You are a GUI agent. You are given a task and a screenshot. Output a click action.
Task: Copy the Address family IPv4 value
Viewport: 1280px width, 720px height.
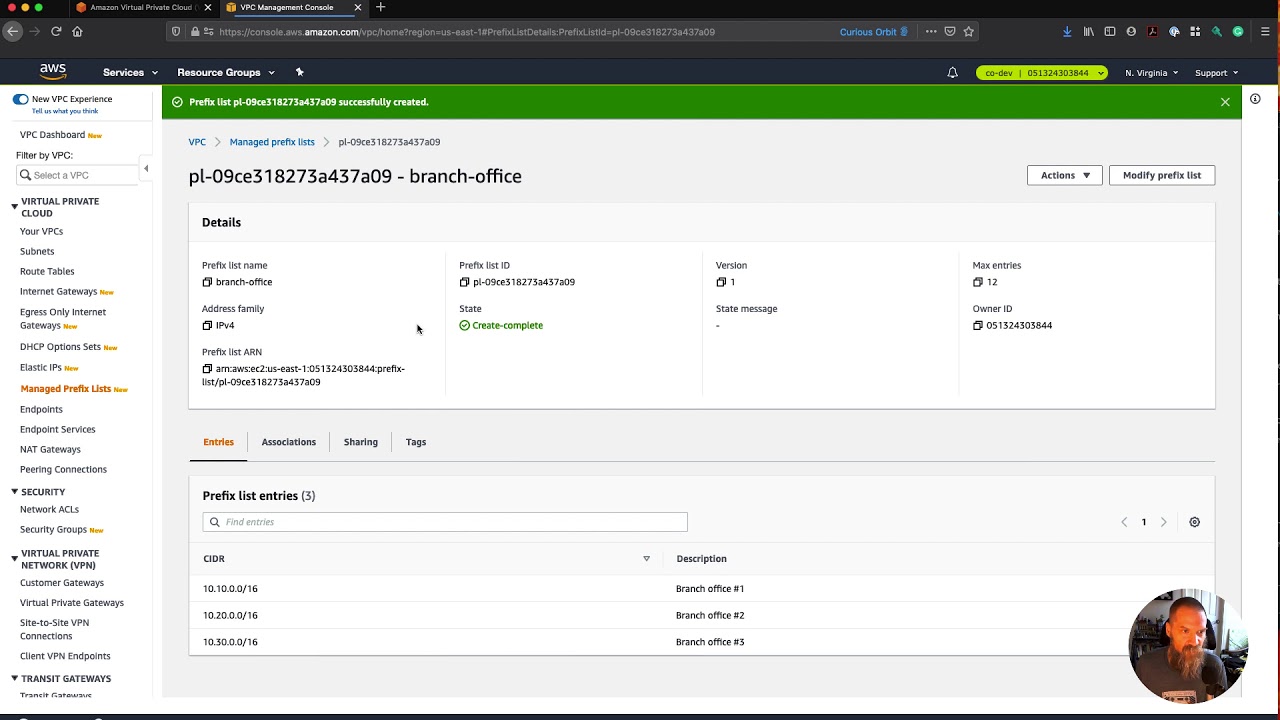pyautogui.click(x=207, y=325)
